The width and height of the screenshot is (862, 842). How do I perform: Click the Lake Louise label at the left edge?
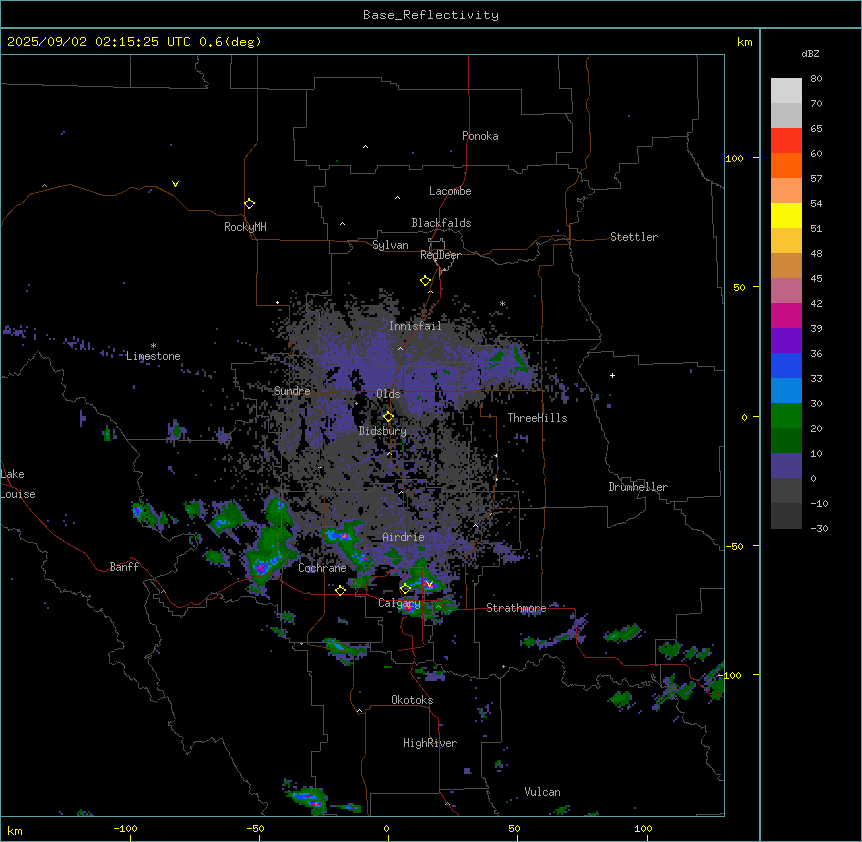click(18, 484)
